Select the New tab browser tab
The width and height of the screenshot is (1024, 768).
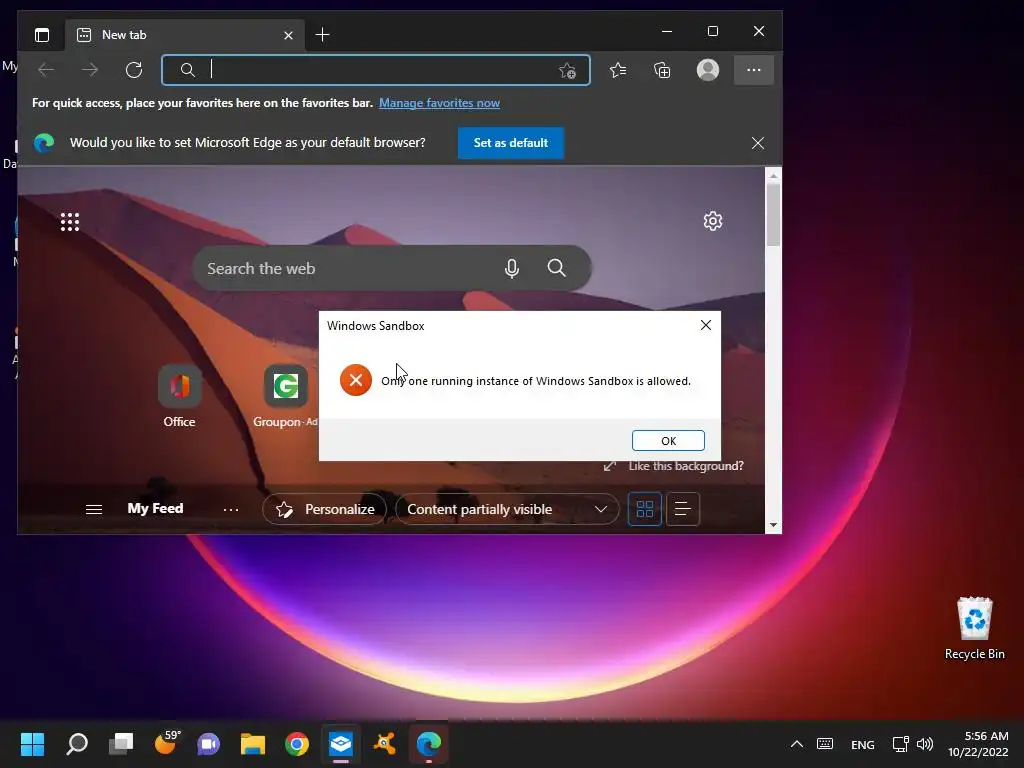(x=185, y=35)
